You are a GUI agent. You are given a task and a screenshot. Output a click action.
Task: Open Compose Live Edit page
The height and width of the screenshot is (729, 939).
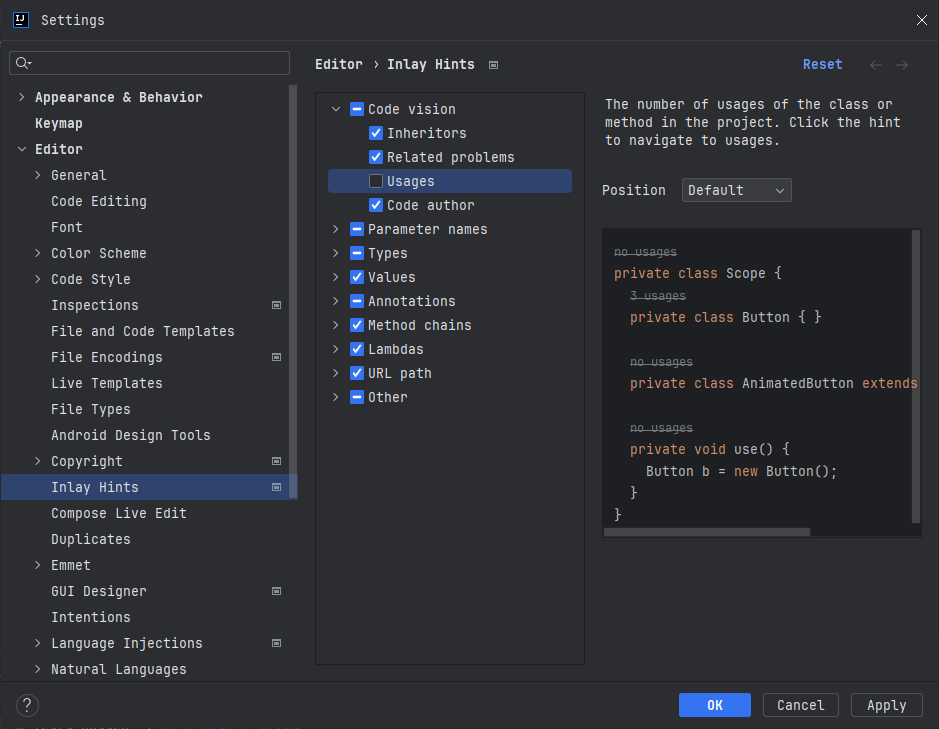[119, 513]
